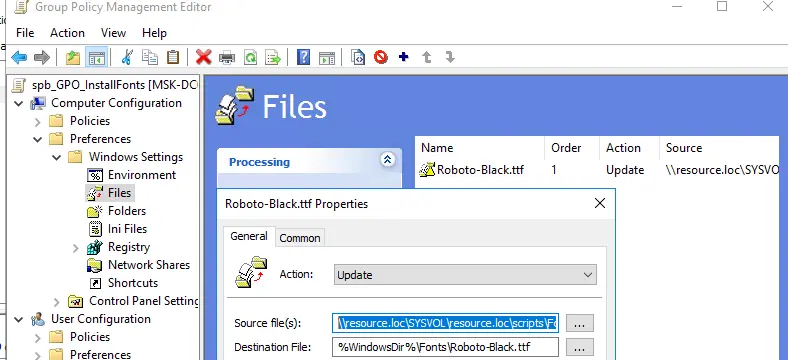
Task: Open Help using the question mark icon
Action: pos(304,57)
